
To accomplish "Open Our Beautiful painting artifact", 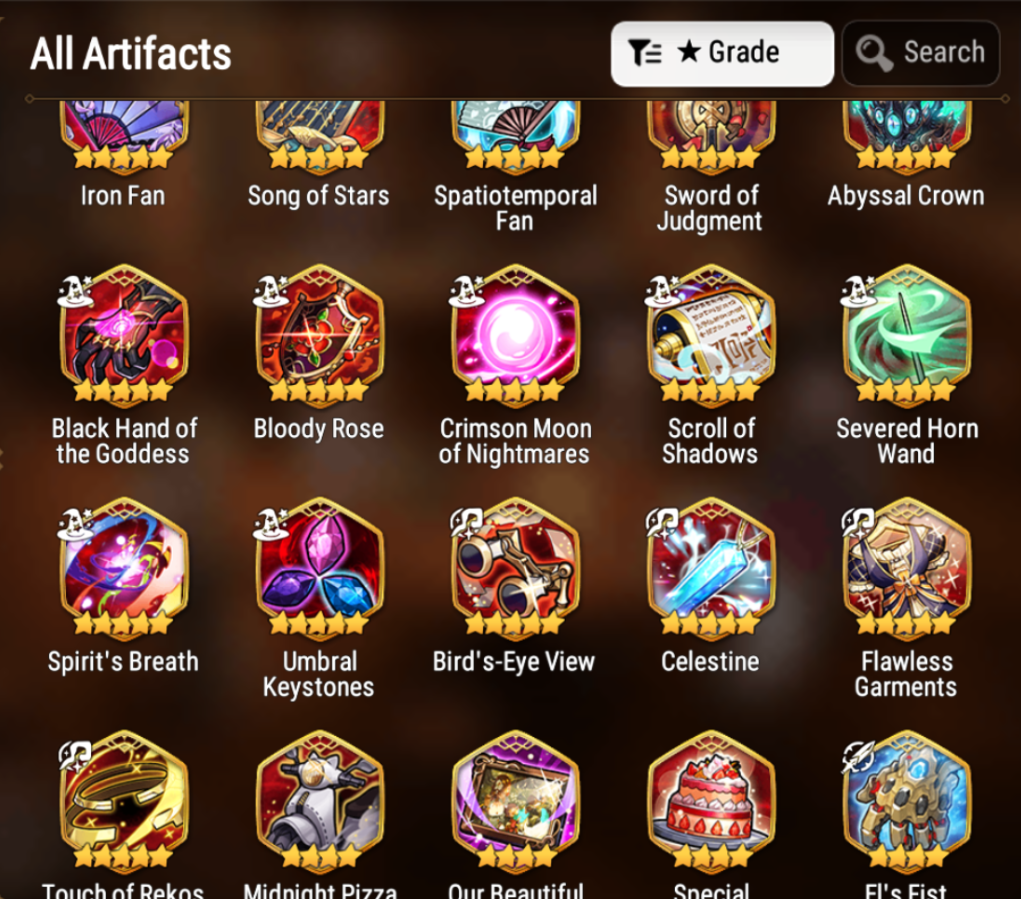I will point(515,801).
